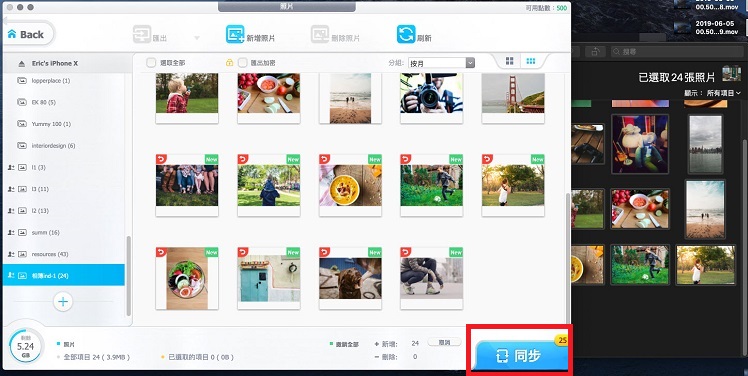Click the sidebar album list scrollbar

pyautogui.click(x=128, y=275)
